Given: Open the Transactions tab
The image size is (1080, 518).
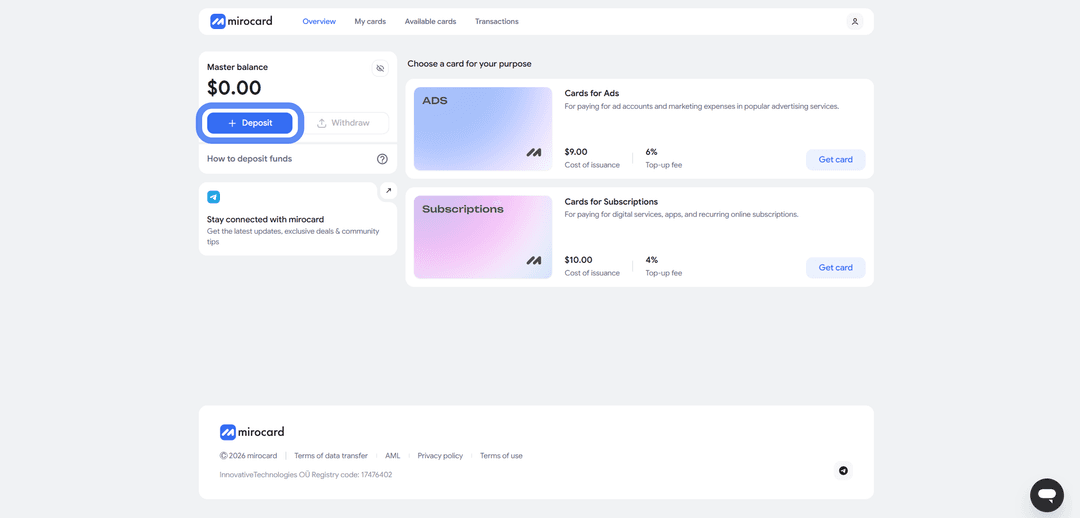Looking at the screenshot, I should pos(497,21).
